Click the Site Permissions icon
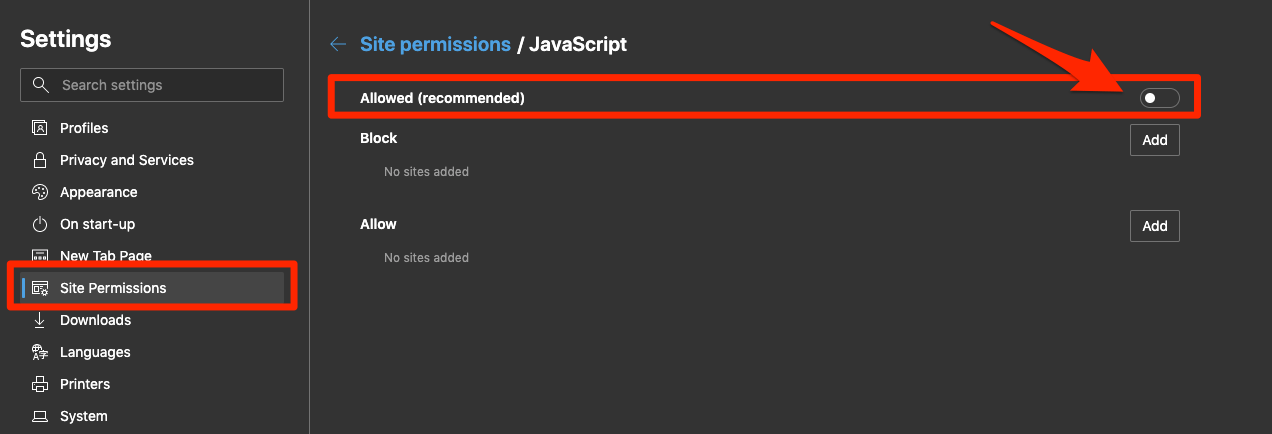 click(x=40, y=288)
